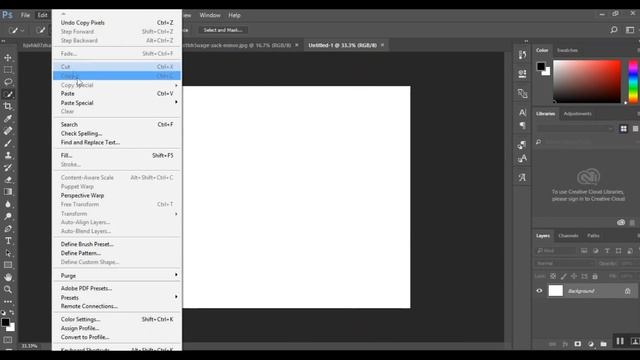The width and height of the screenshot is (640, 360).
Task: Select the Dodge tool
Action: pyautogui.click(x=8, y=216)
